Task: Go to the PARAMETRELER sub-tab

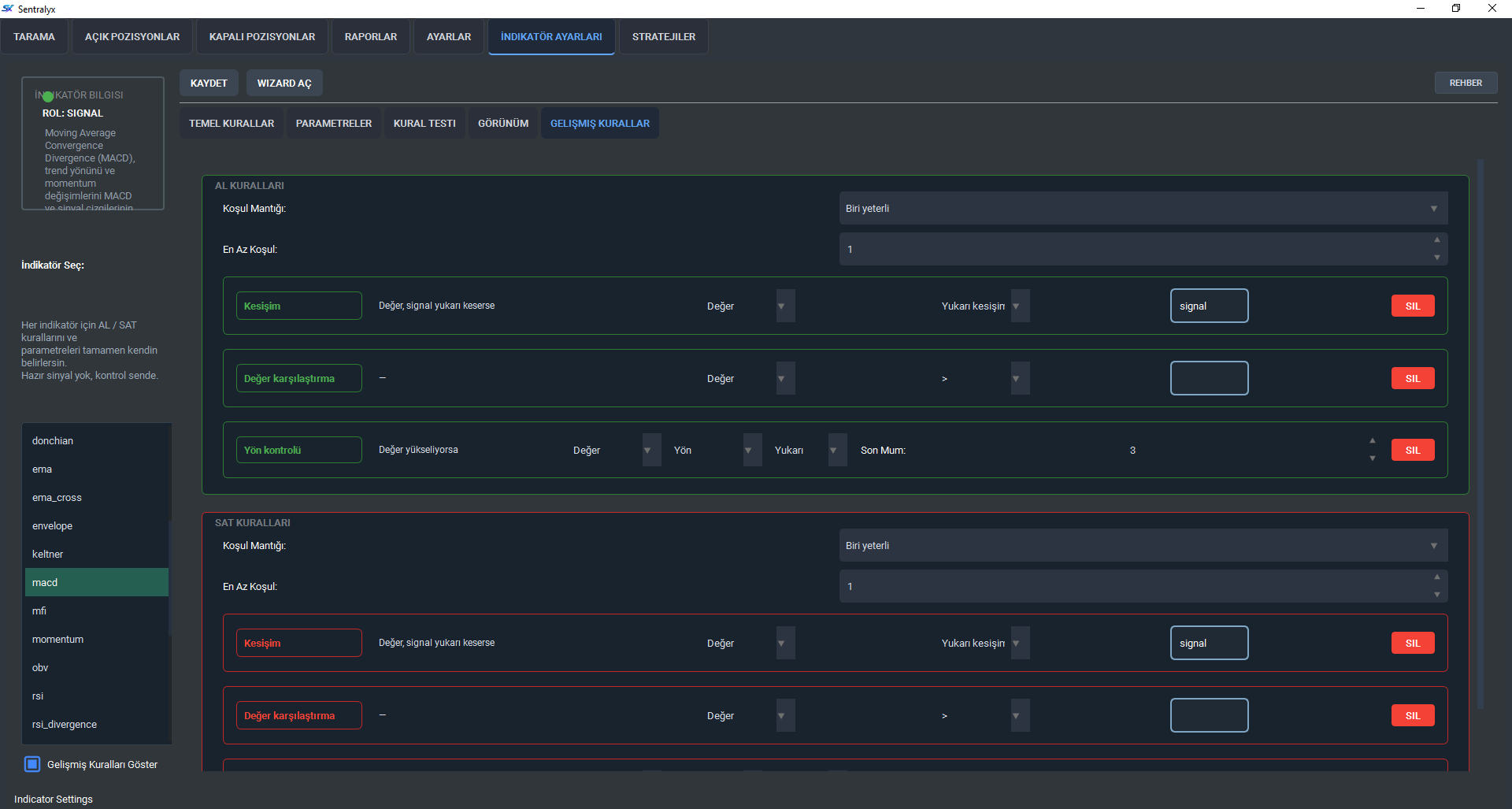Action: pos(333,124)
